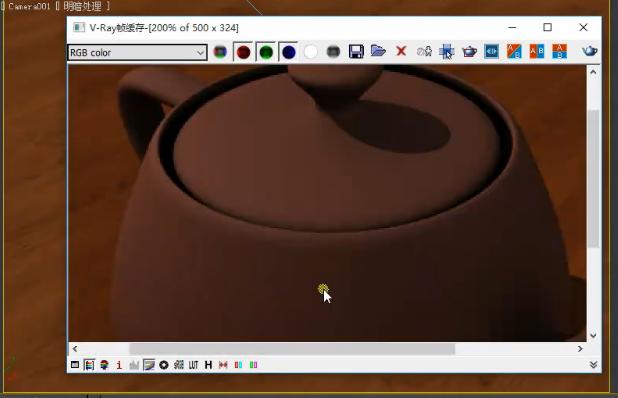The height and width of the screenshot is (398, 618).
Task: Set A/B diagonal compare icon
Action: tap(514, 52)
